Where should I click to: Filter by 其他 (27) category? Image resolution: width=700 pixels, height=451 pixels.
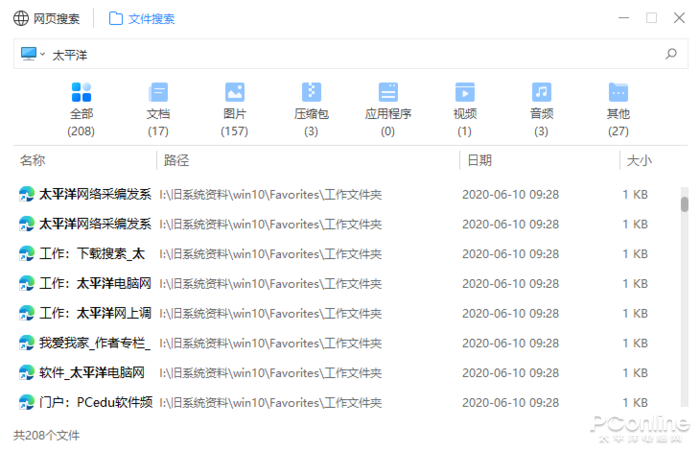click(x=618, y=109)
